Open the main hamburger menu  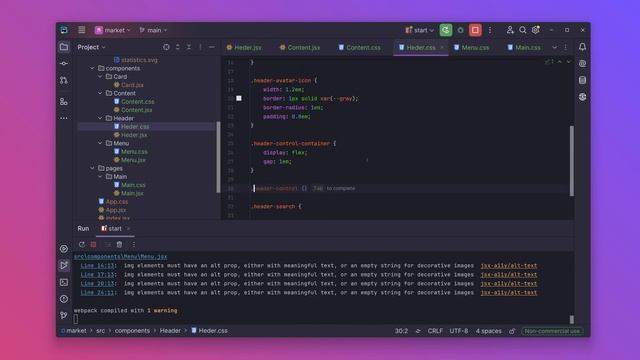pos(82,30)
